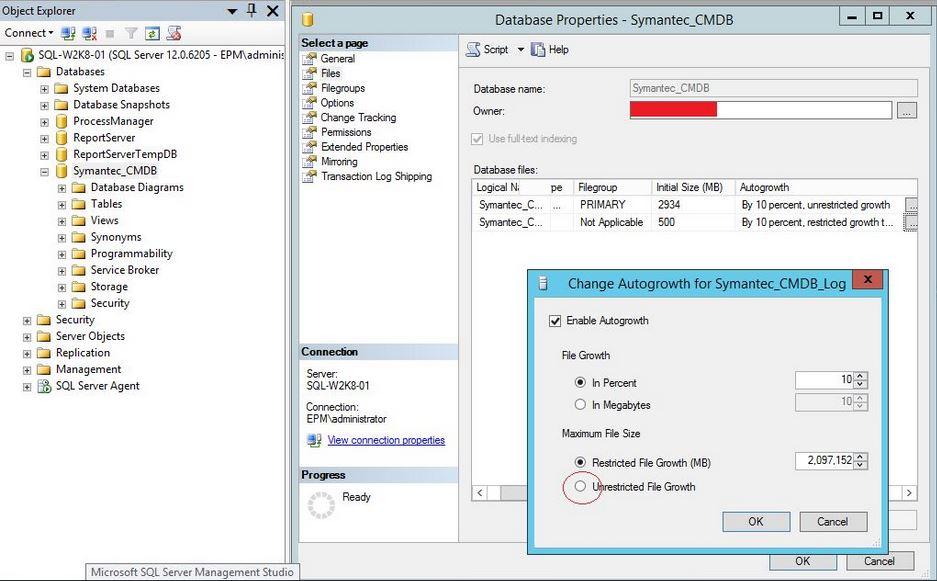Screen dimensions: 937x581
Task: Select the In Percent radio button
Action: tap(580, 382)
